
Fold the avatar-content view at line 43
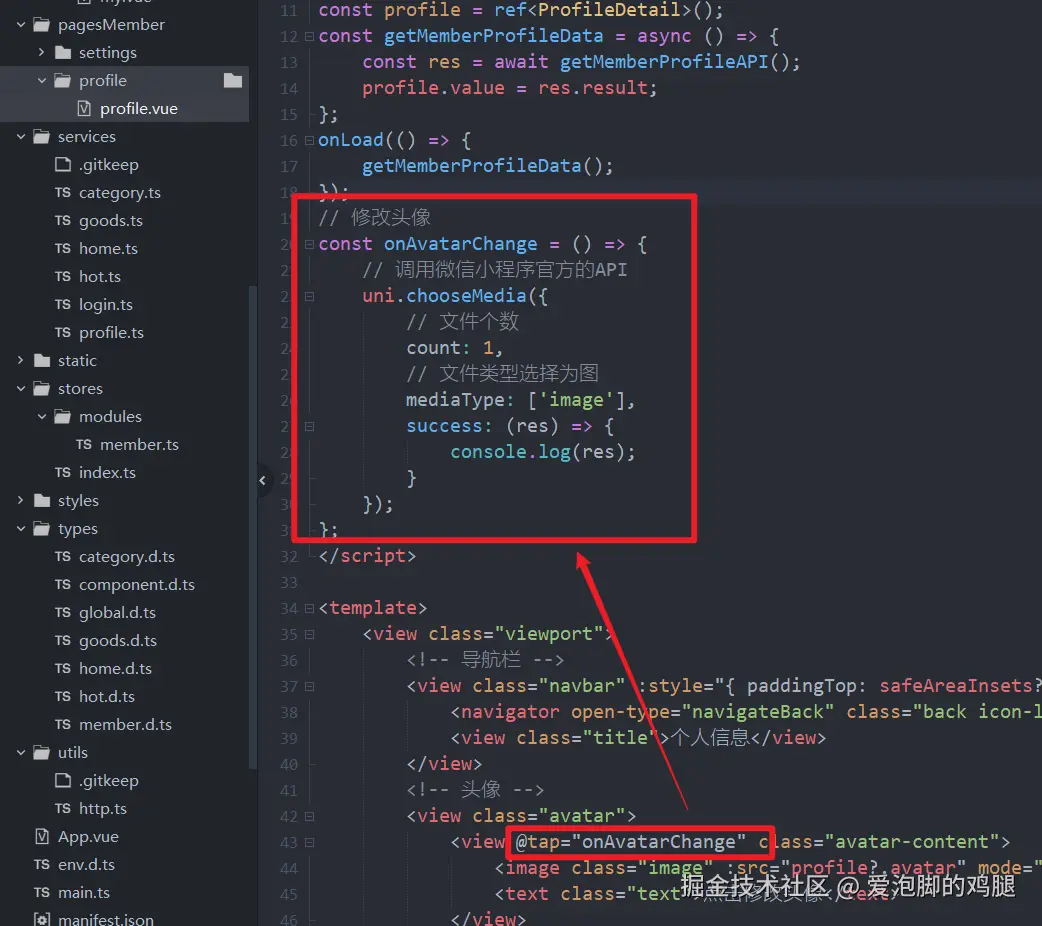[309, 842]
